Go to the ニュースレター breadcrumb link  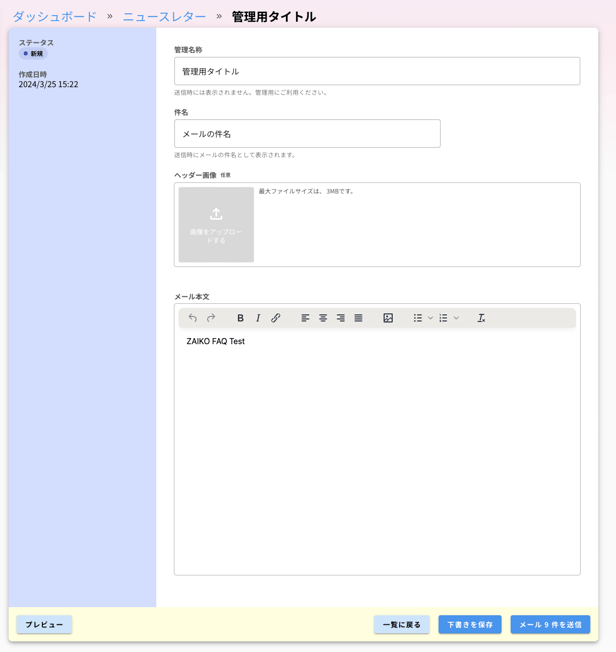point(164,16)
